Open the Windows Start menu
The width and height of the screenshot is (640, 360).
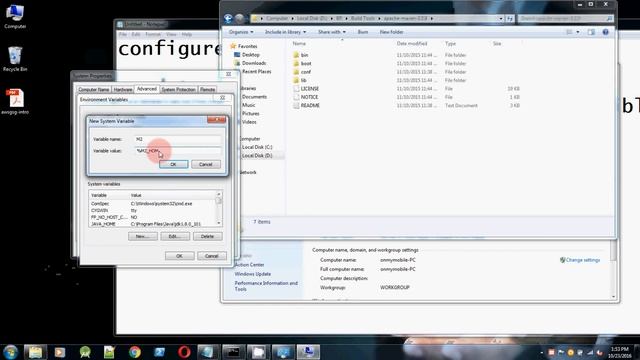tap(10, 352)
